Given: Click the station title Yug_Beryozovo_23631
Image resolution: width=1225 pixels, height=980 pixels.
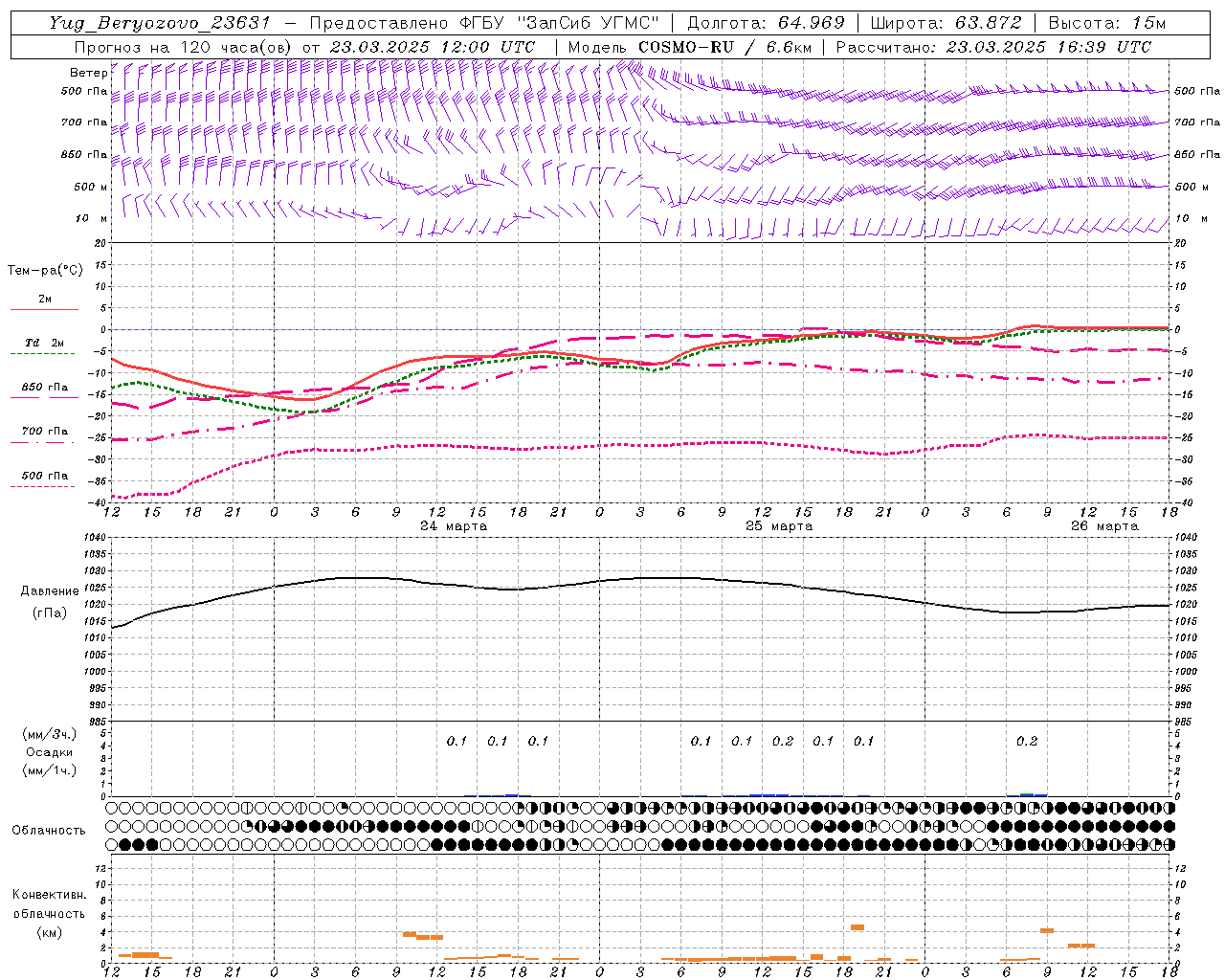Looking at the screenshot, I should tap(160, 23).
